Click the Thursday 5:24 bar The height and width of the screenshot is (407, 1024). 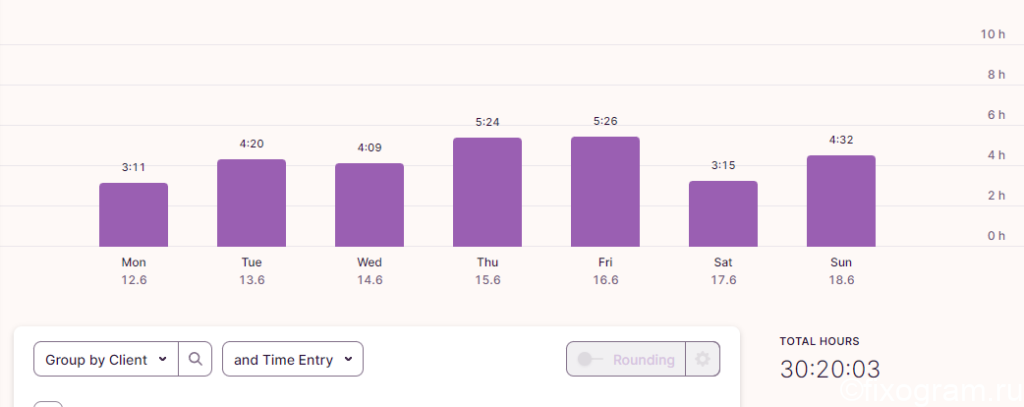(x=487, y=192)
